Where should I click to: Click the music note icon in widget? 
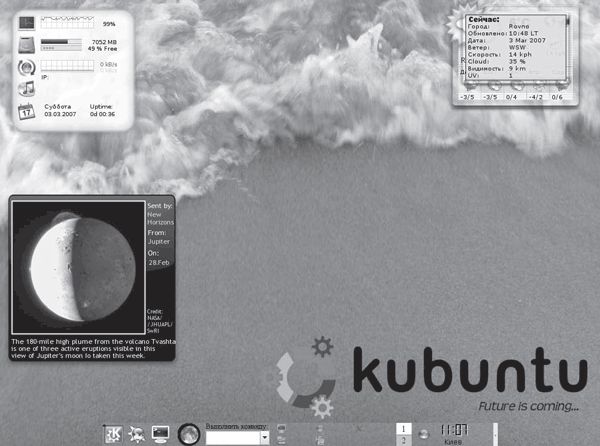pyautogui.click(x=27, y=89)
